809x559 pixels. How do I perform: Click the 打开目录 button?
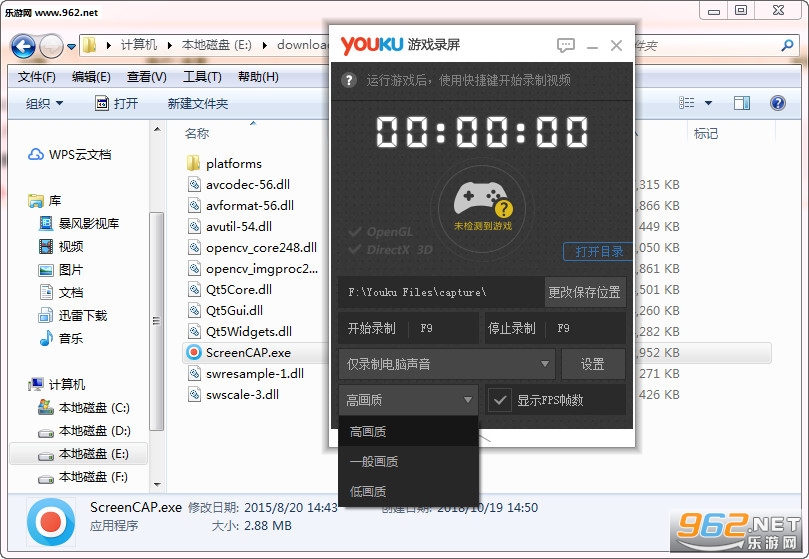pos(598,251)
